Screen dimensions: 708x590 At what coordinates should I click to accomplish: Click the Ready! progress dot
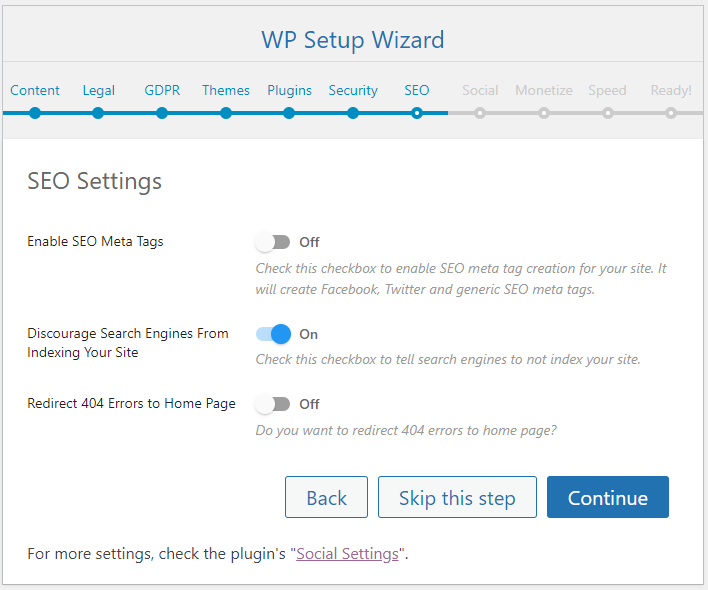coord(671,113)
